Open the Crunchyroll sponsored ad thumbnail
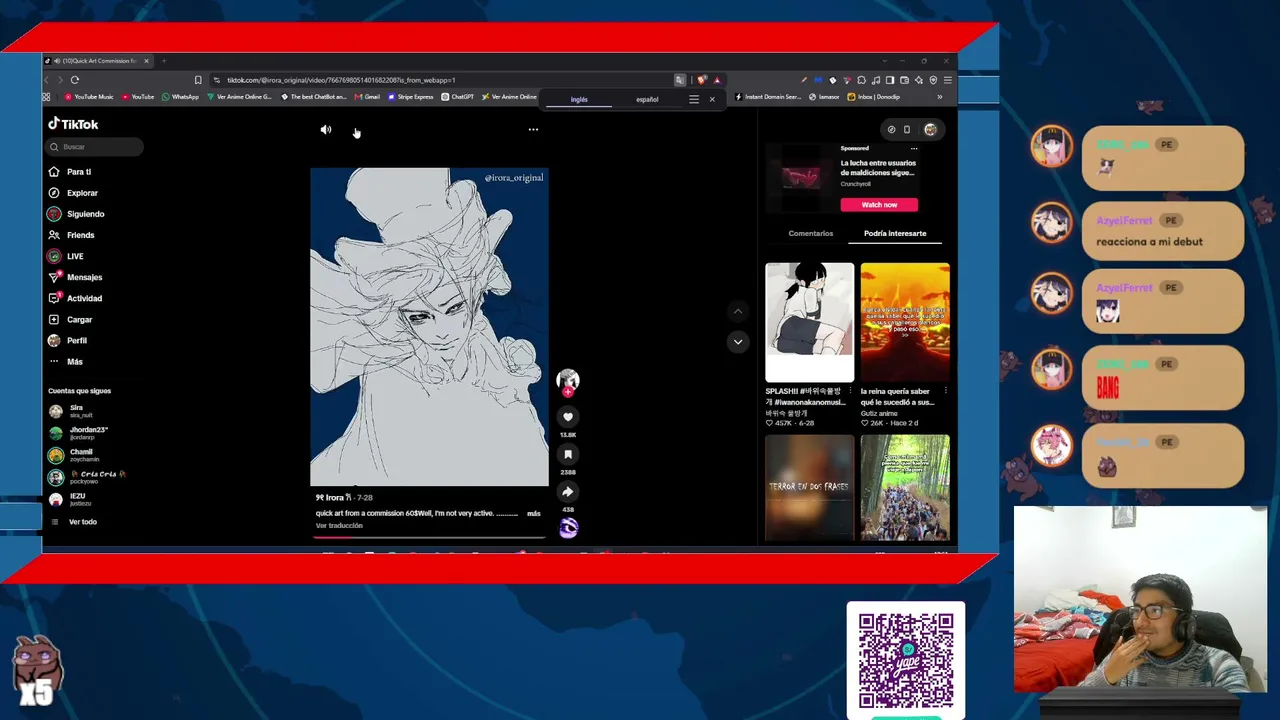 (800, 177)
